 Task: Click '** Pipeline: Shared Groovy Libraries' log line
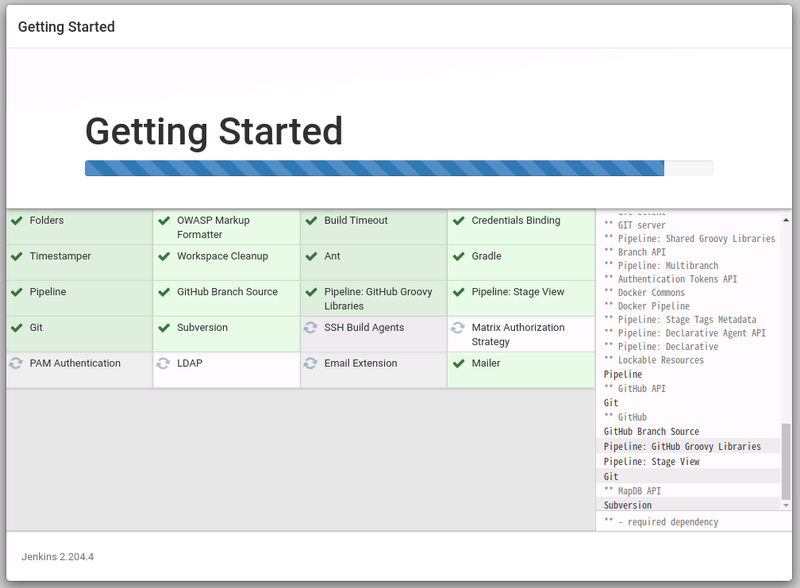coord(689,238)
